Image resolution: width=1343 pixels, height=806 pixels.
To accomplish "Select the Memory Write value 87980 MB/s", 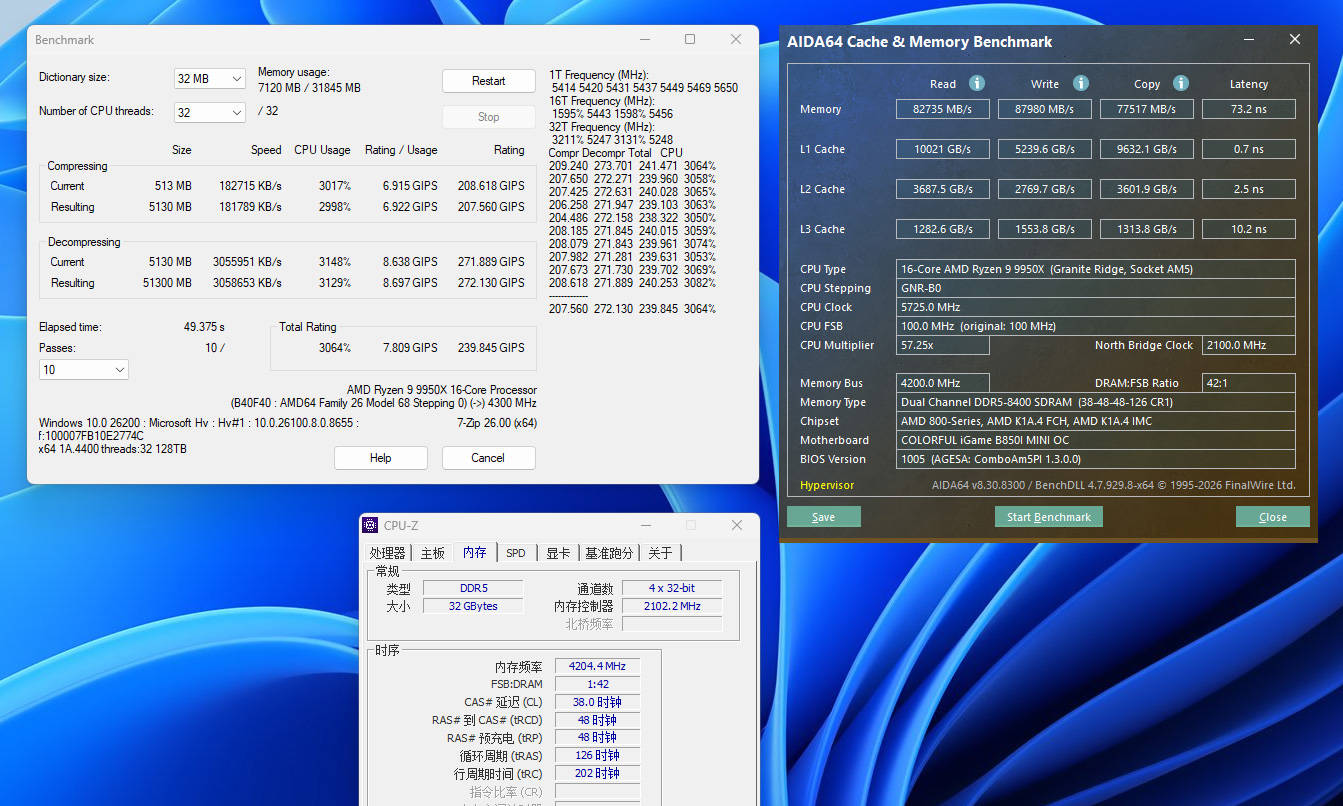I will click(1045, 109).
